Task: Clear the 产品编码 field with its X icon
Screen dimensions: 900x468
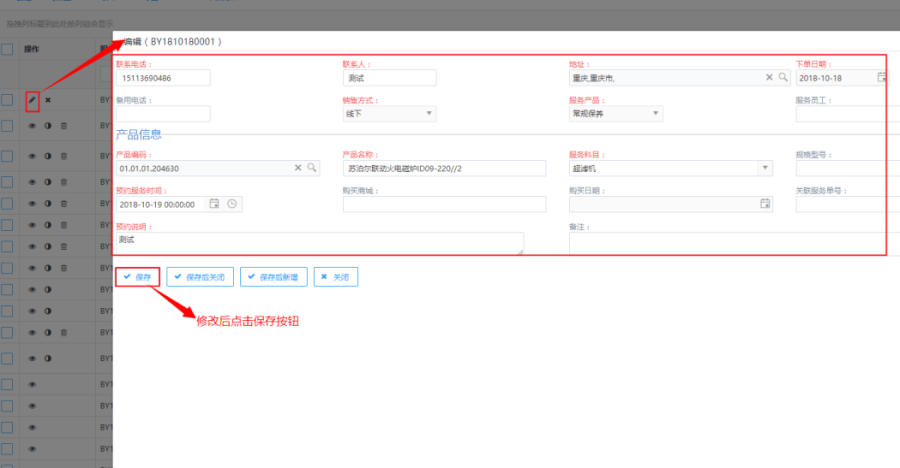Action: tap(298, 168)
